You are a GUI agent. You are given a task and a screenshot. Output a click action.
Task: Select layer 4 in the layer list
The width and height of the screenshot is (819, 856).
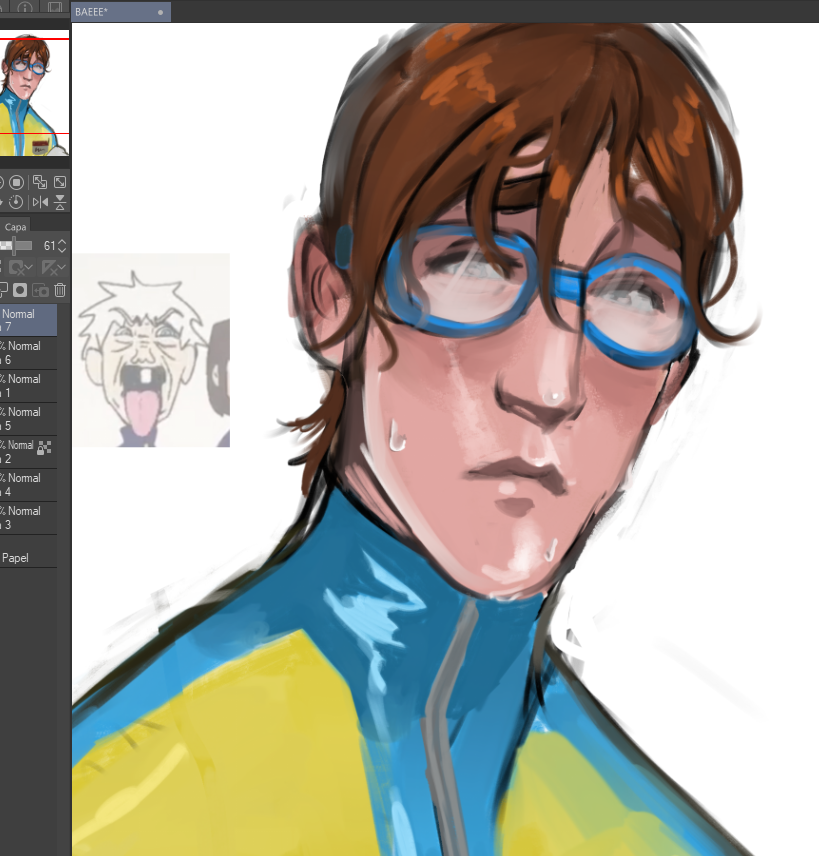click(x=28, y=485)
